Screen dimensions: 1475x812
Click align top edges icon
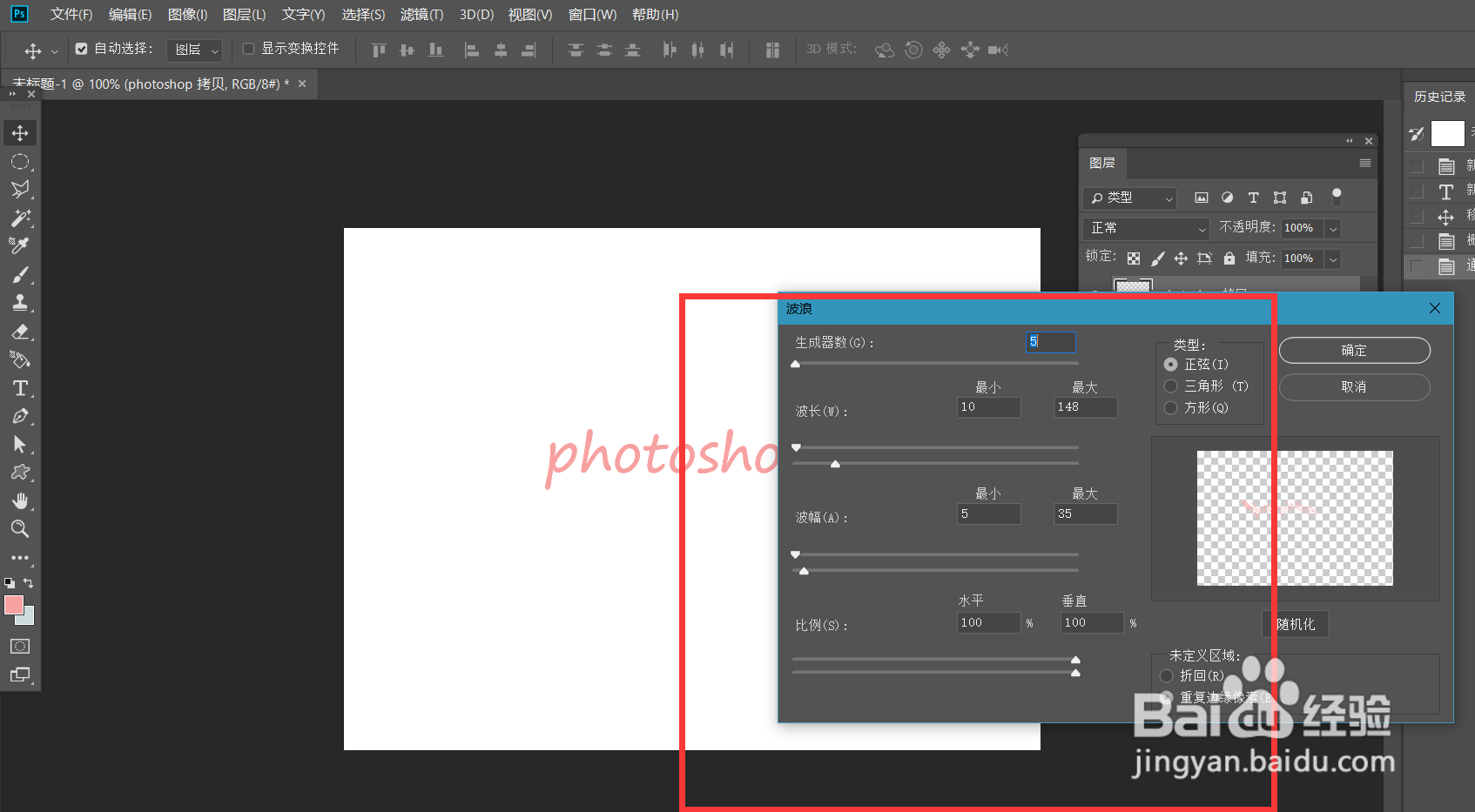coord(379,50)
